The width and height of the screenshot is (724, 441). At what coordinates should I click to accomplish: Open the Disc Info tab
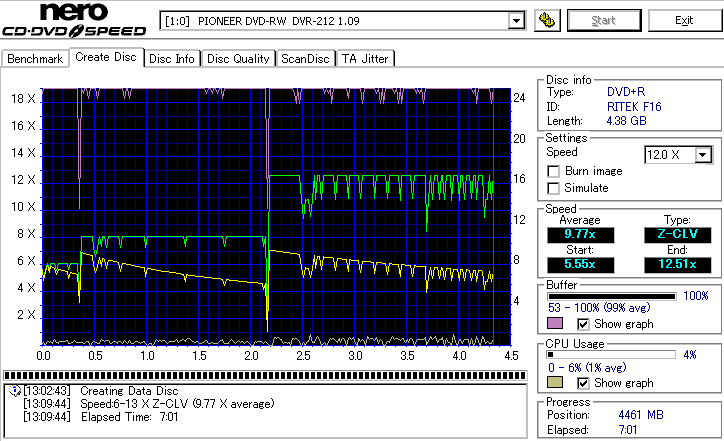tap(172, 59)
